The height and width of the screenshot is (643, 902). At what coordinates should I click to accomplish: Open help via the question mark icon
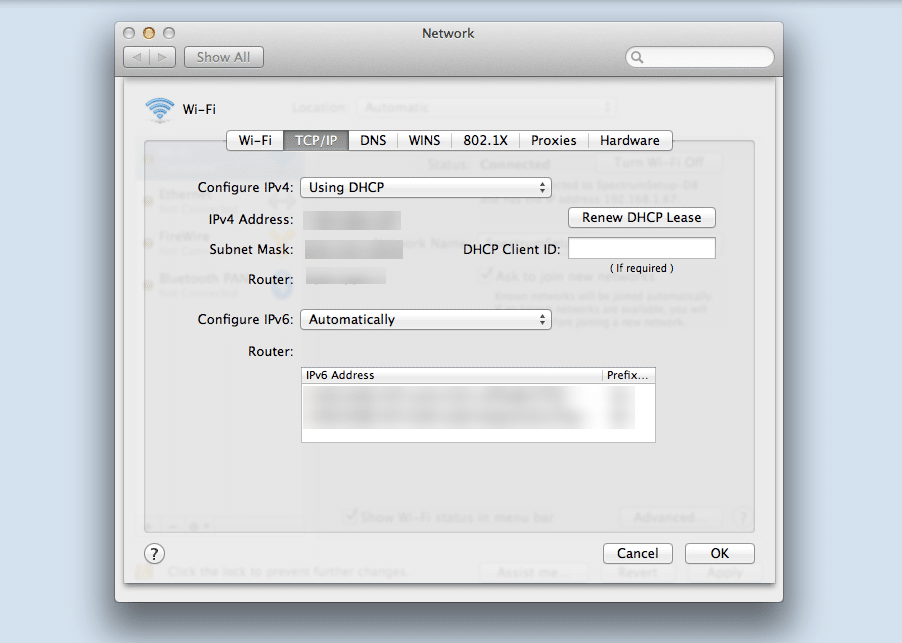(154, 553)
